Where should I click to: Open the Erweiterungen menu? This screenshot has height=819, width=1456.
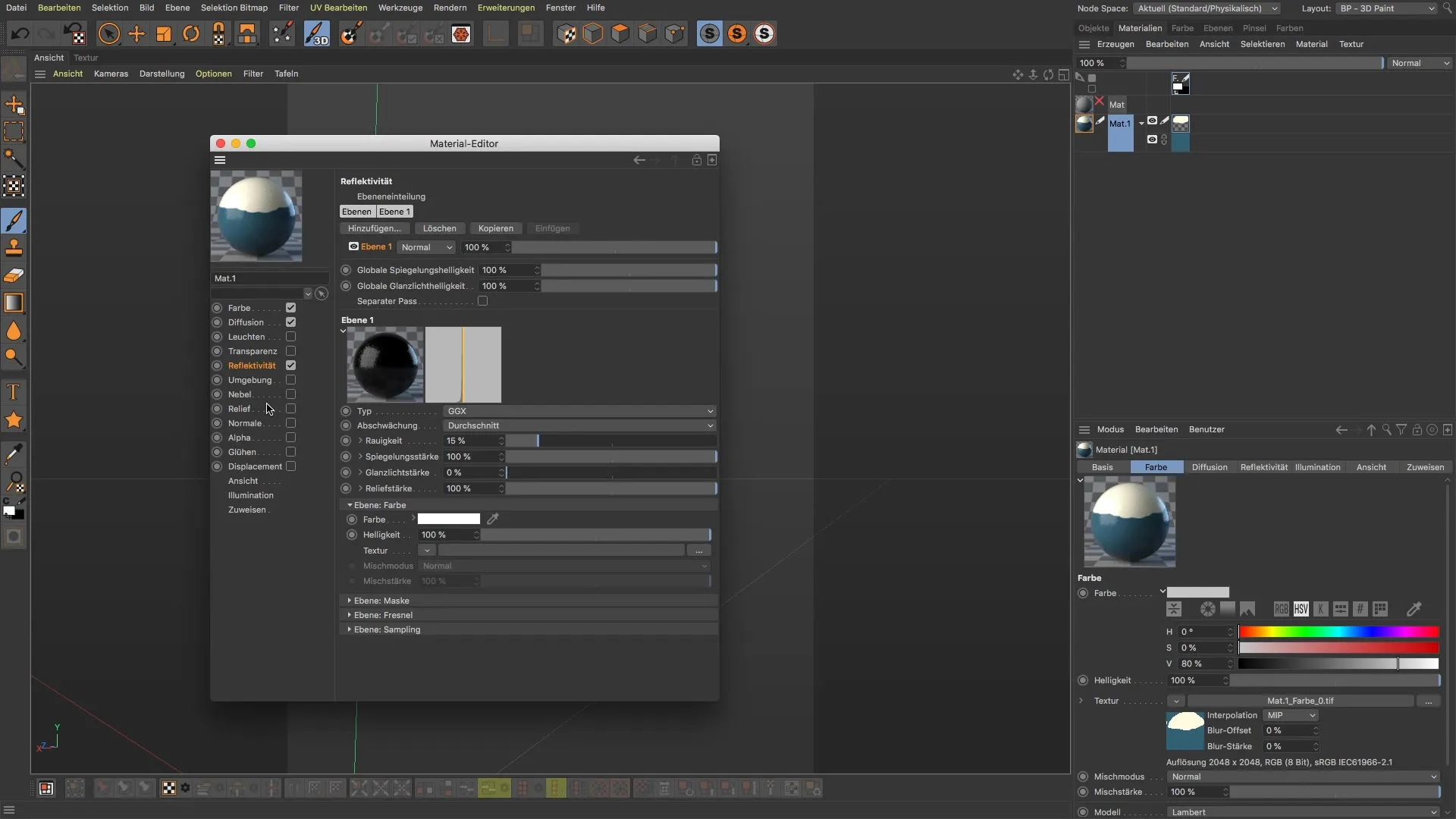tap(506, 8)
